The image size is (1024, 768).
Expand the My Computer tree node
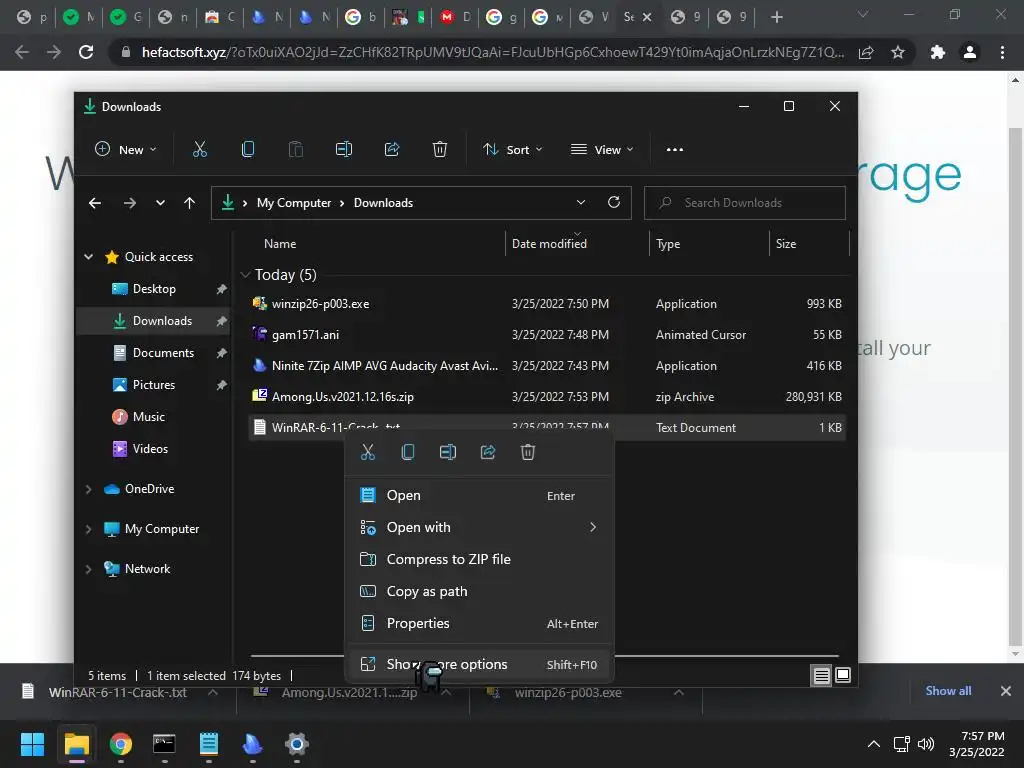tap(89, 529)
